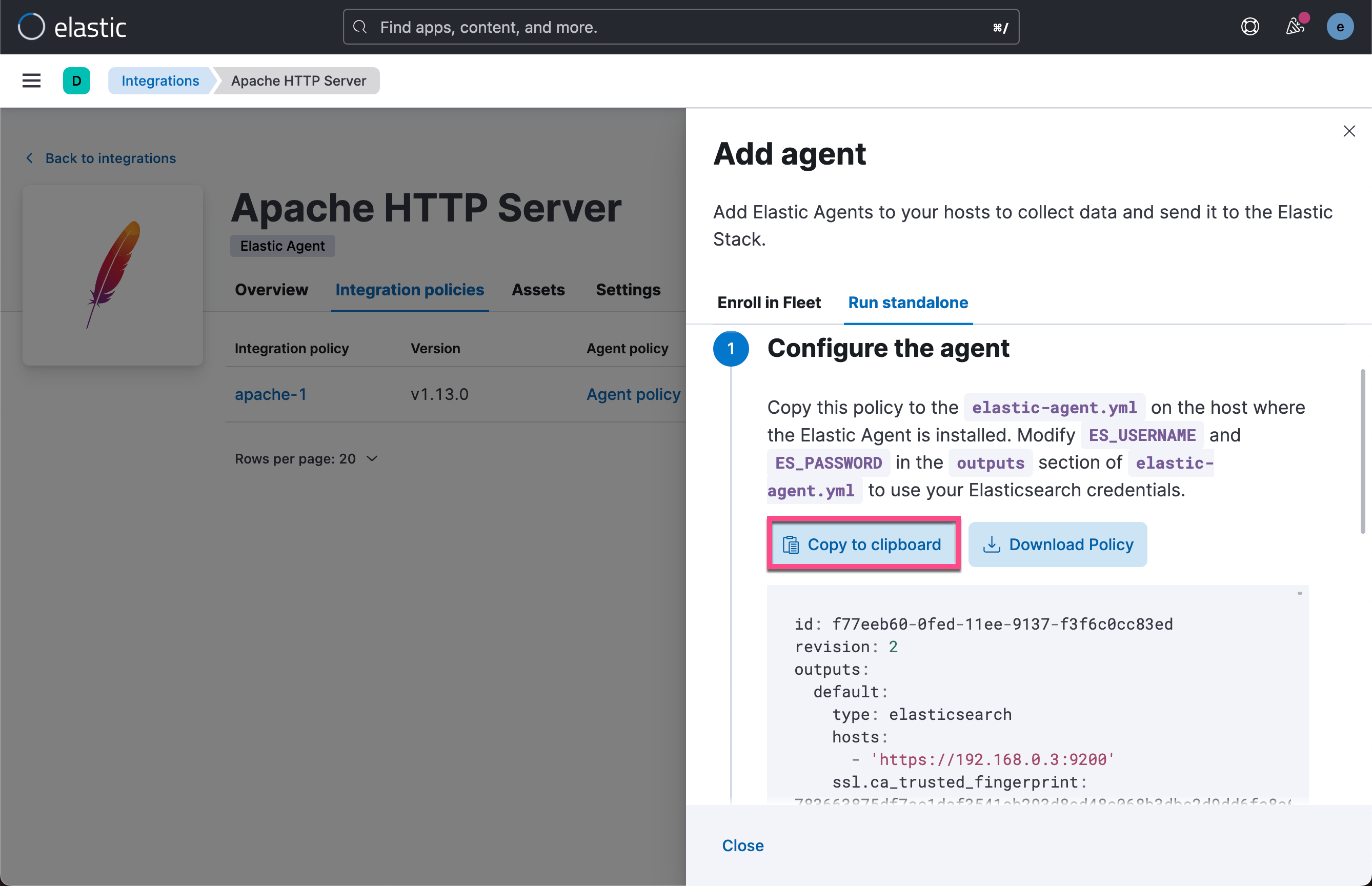The width and height of the screenshot is (1372, 886).
Task: Go Back to integrations link
Action: tap(110, 158)
